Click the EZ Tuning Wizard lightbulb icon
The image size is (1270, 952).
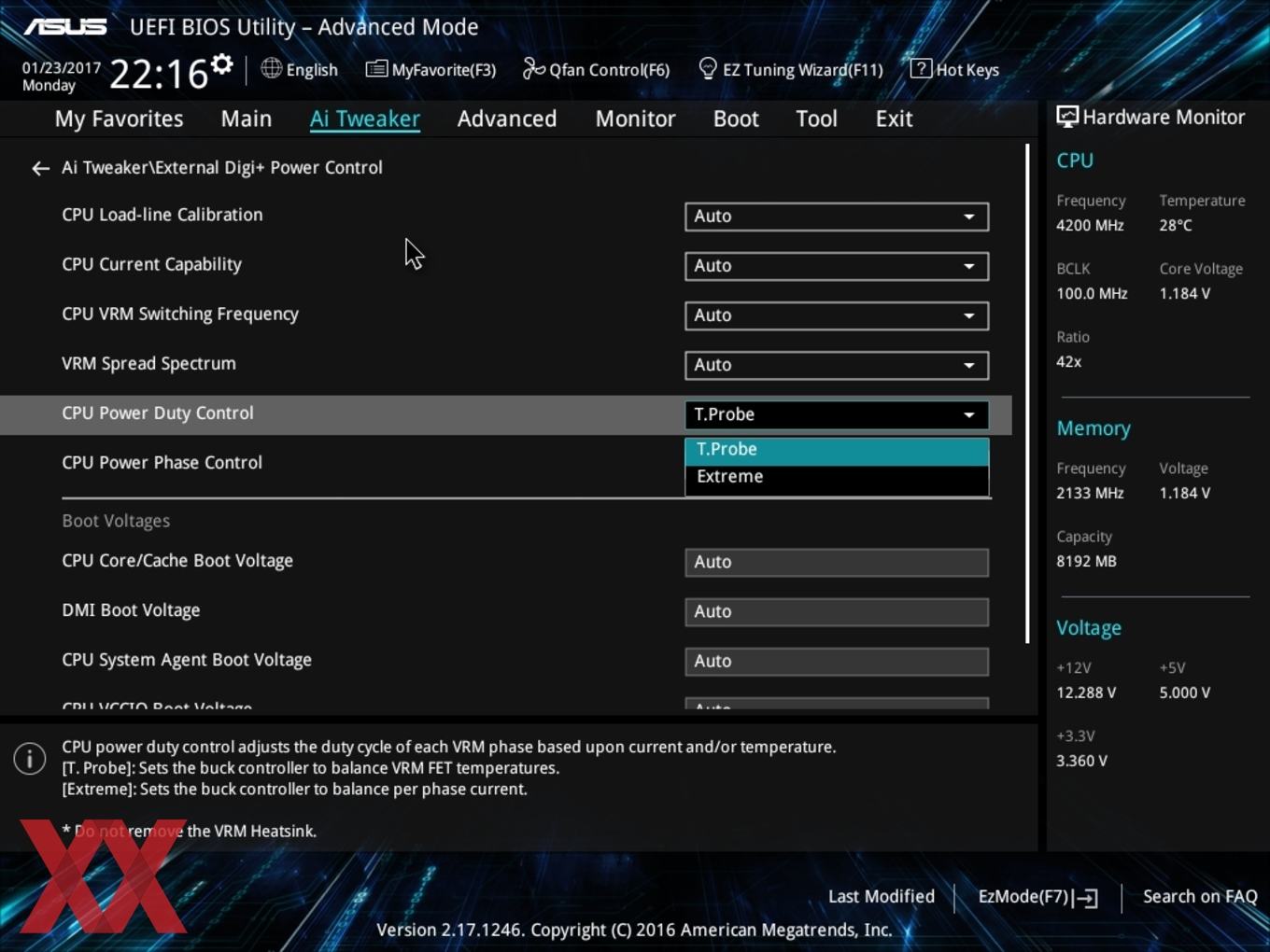(708, 68)
